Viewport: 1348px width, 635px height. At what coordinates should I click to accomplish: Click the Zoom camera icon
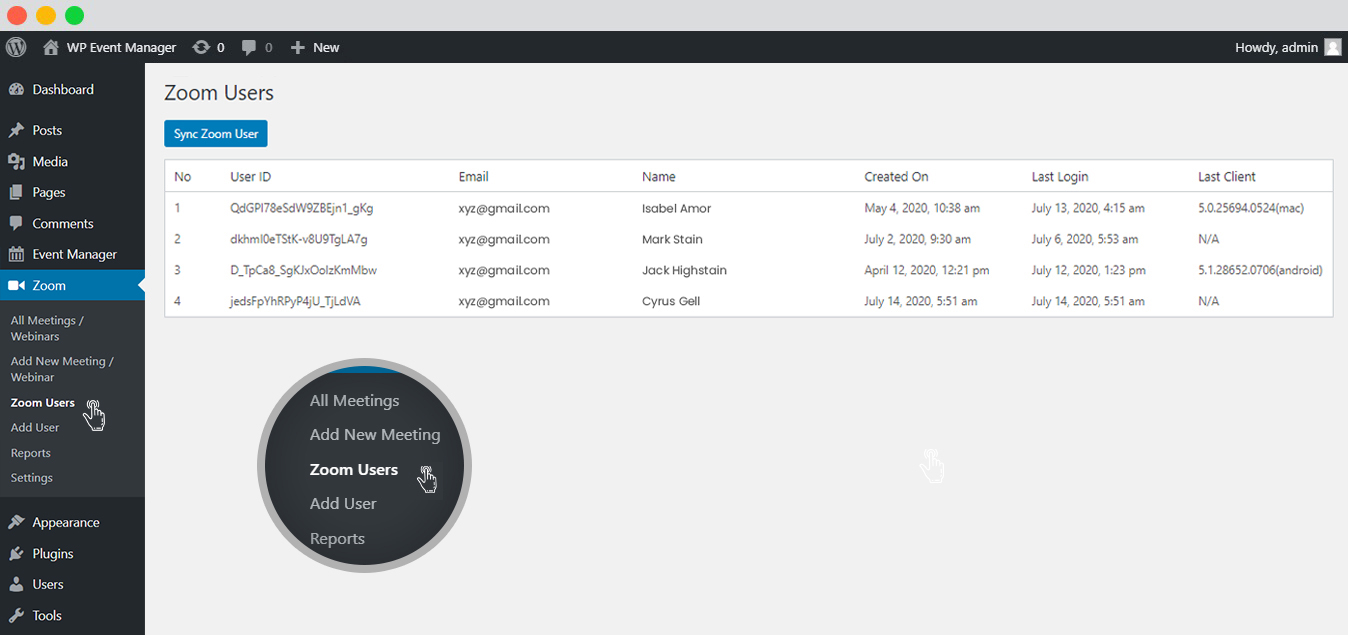[x=16, y=285]
